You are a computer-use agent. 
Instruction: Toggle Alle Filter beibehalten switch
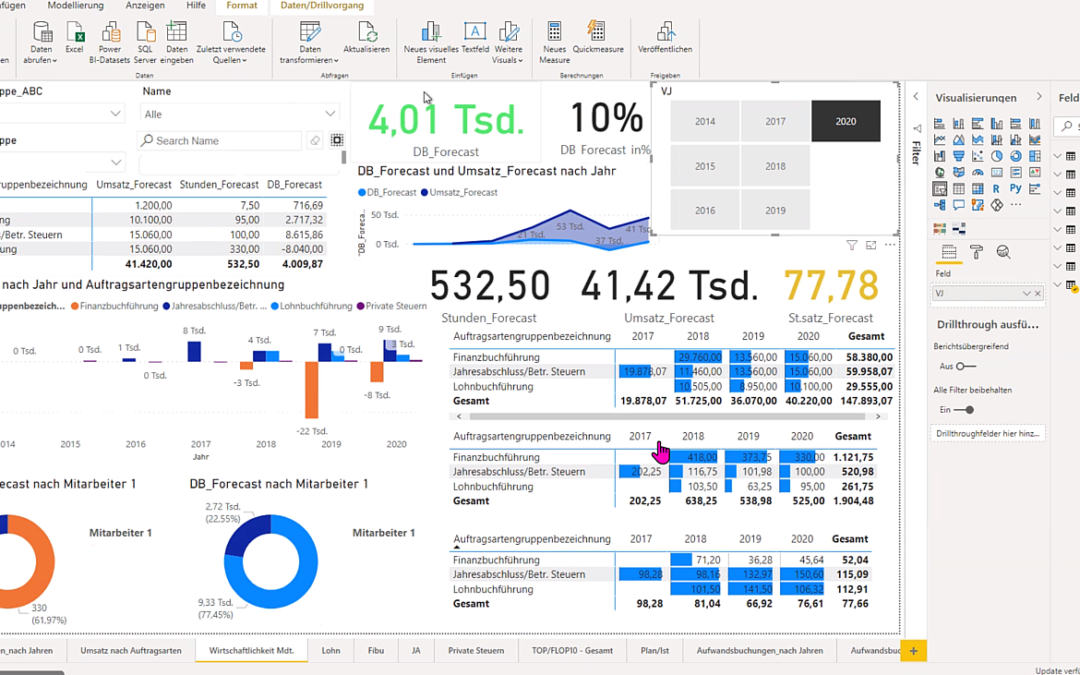tap(966, 410)
